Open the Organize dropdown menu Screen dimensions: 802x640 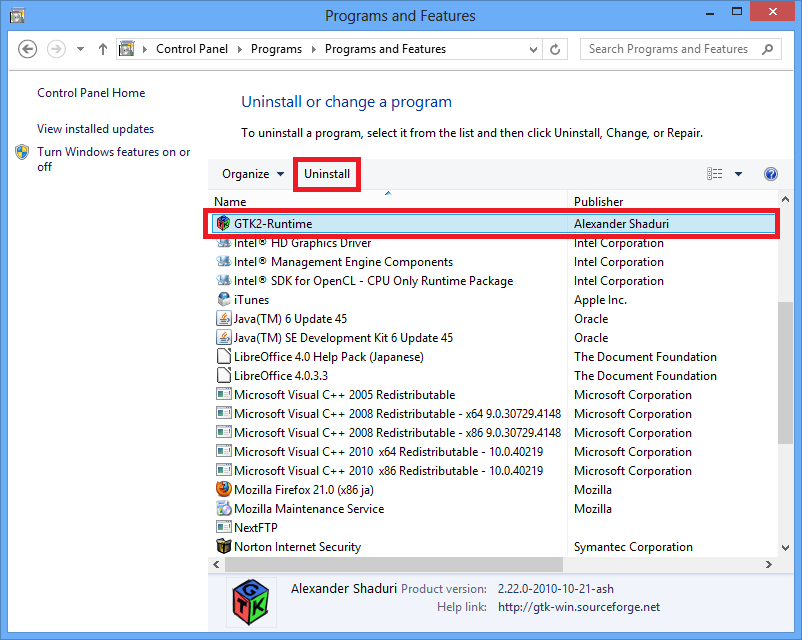253,174
